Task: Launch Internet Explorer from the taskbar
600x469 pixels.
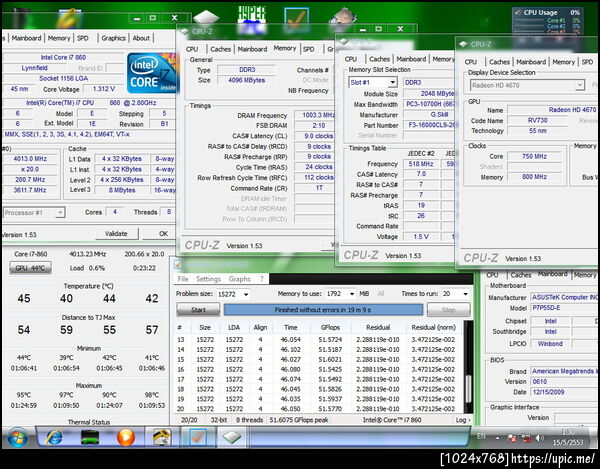Action: click(55, 437)
